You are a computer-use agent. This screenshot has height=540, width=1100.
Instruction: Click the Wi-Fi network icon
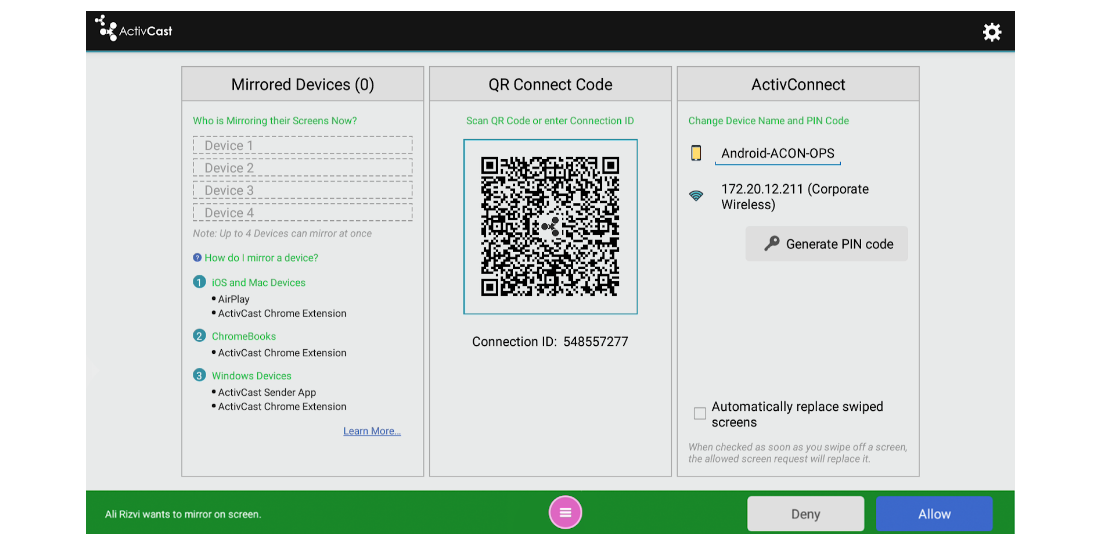(x=696, y=196)
